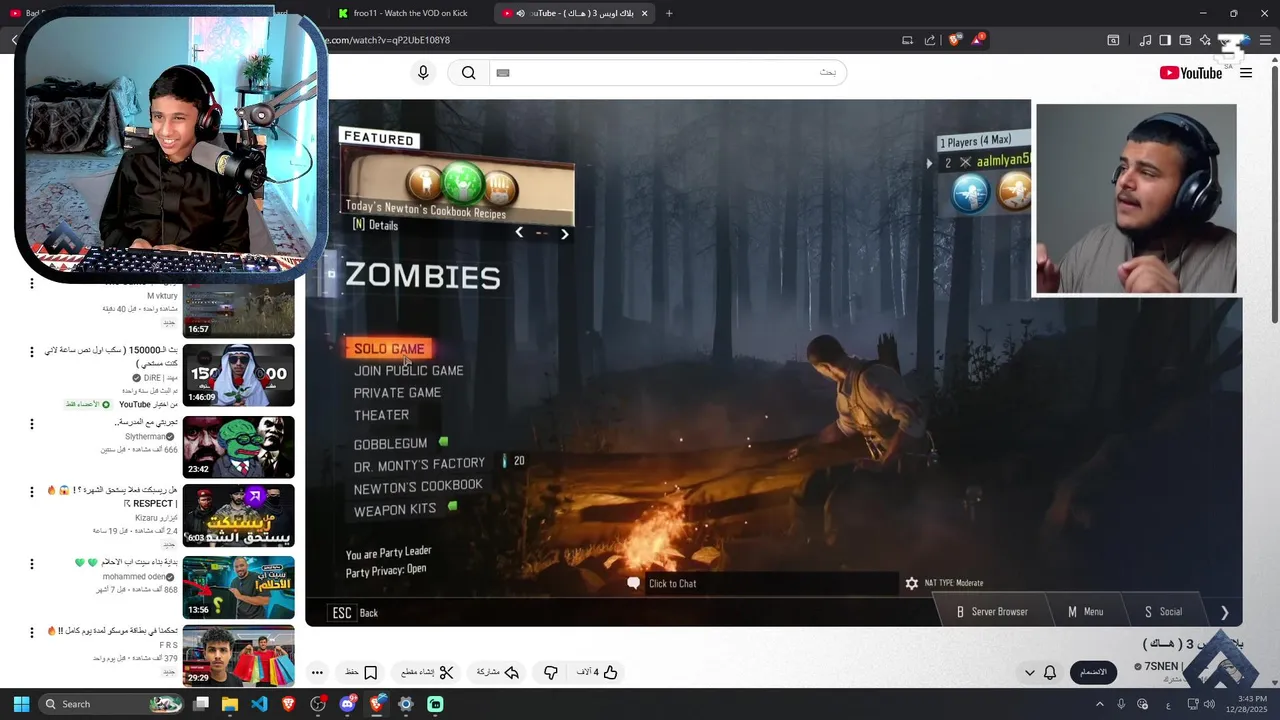Choose JOIN PUBLIC GAME in Zombies menu
Screen dimensions: 1280x720
tap(408, 371)
